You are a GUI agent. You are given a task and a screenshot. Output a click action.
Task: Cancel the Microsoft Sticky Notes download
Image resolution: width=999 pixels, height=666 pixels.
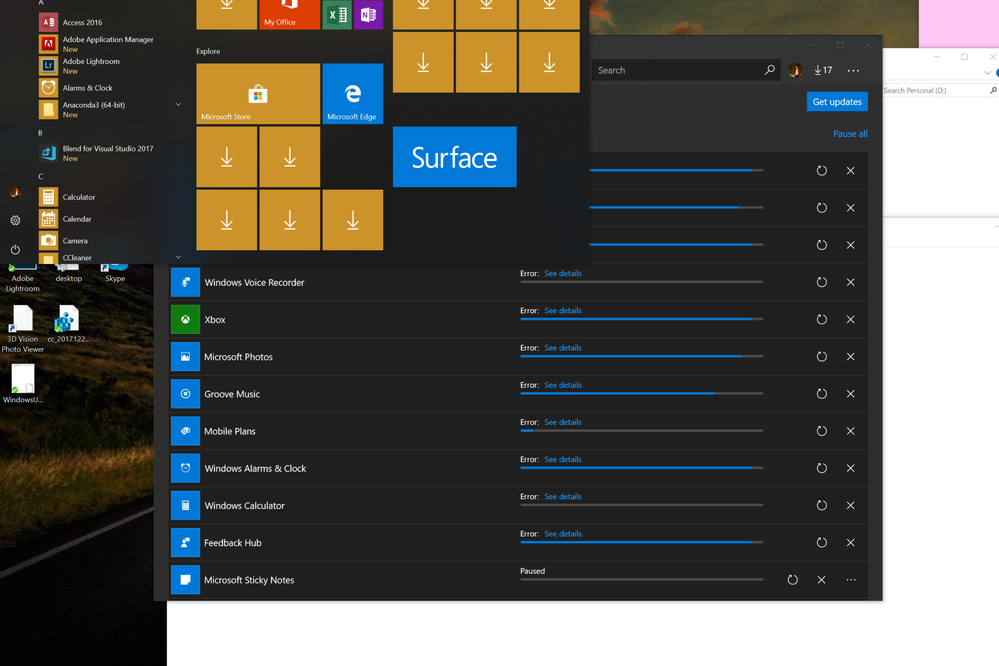(x=821, y=580)
